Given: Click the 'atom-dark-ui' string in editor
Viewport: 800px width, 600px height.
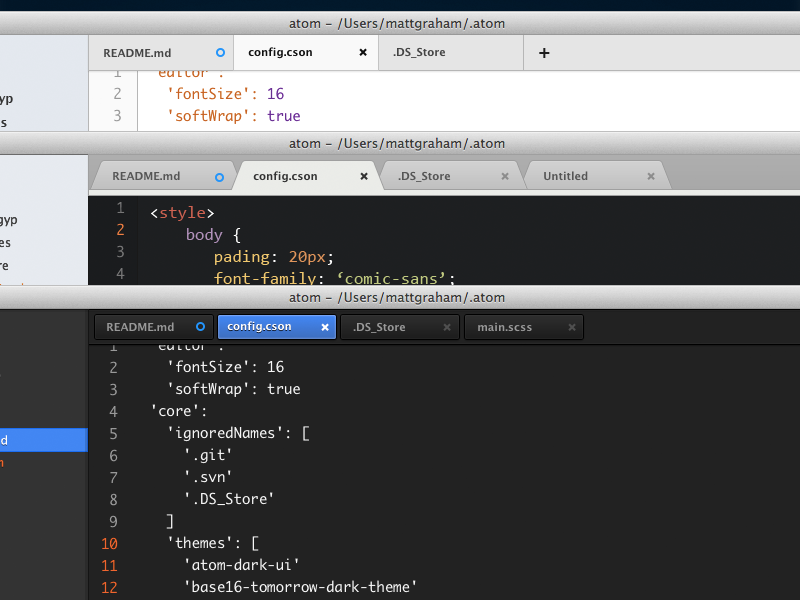Looking at the screenshot, I should 242,565.
